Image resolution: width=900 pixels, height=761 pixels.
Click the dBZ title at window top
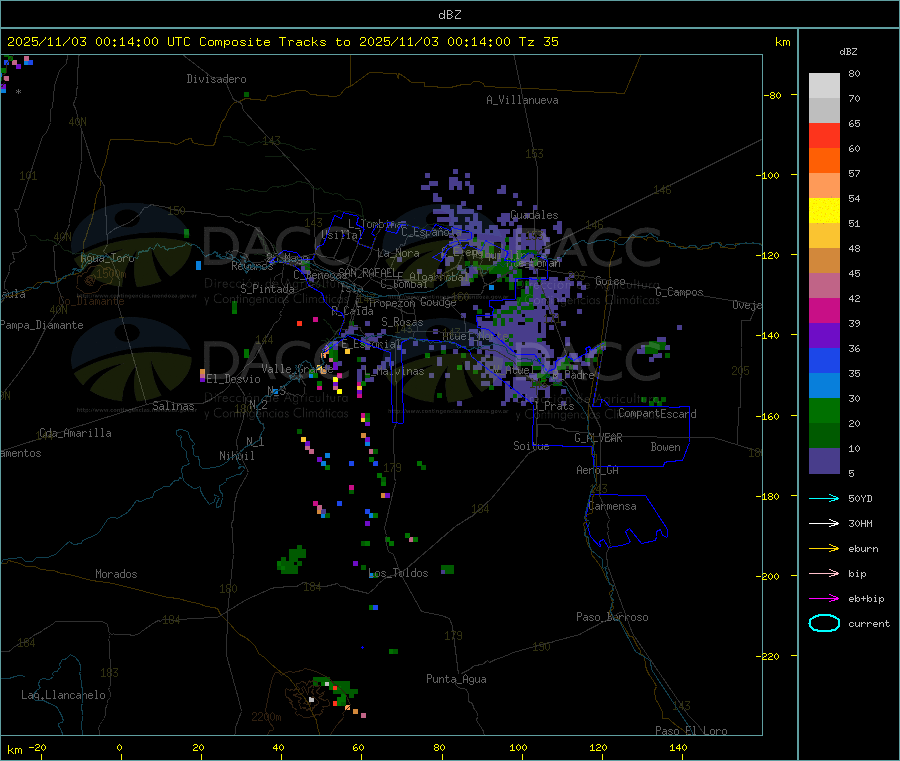[x=449, y=15]
